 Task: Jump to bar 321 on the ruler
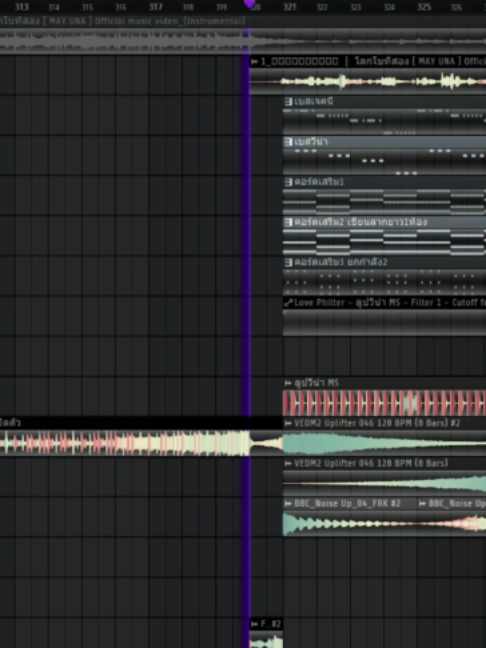(x=290, y=7)
